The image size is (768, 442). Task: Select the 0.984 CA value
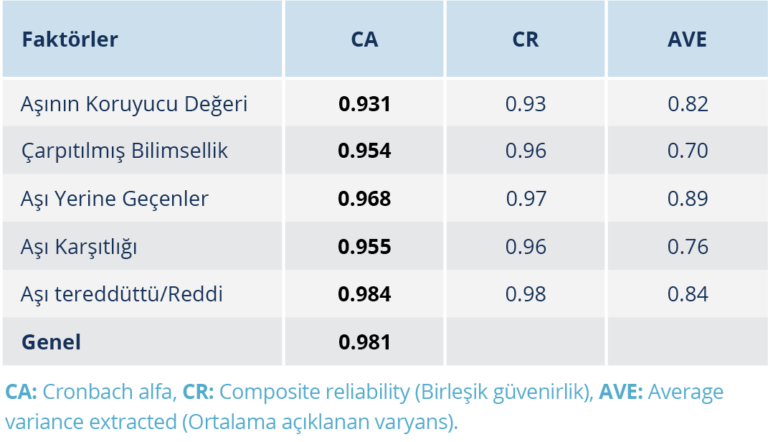364,294
